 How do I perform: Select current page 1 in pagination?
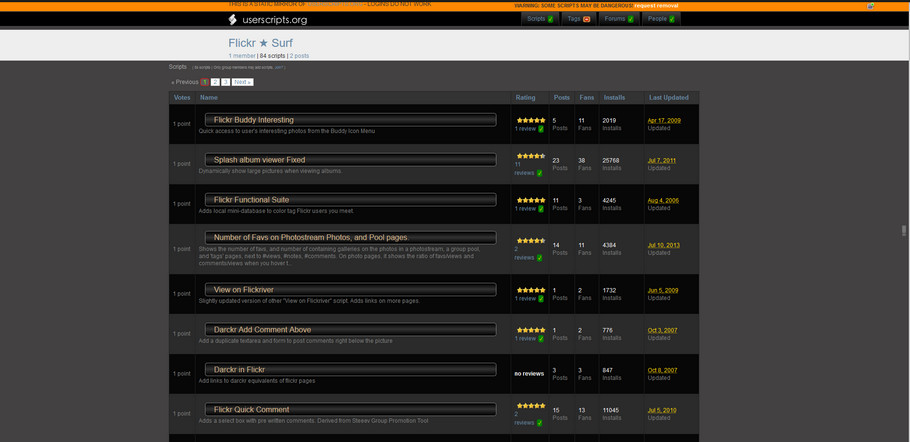204,82
